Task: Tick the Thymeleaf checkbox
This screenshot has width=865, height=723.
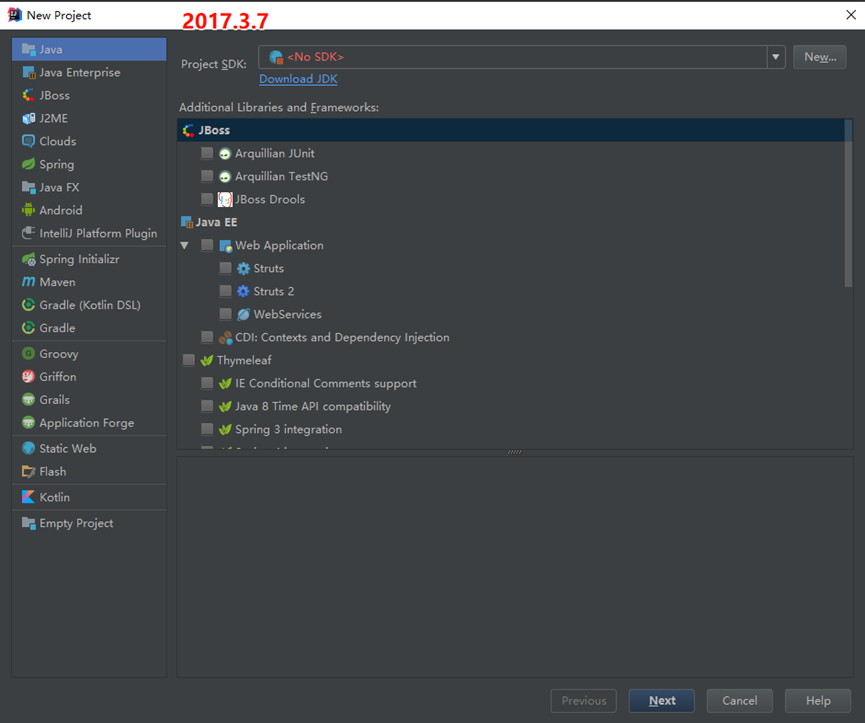Action: pos(189,360)
